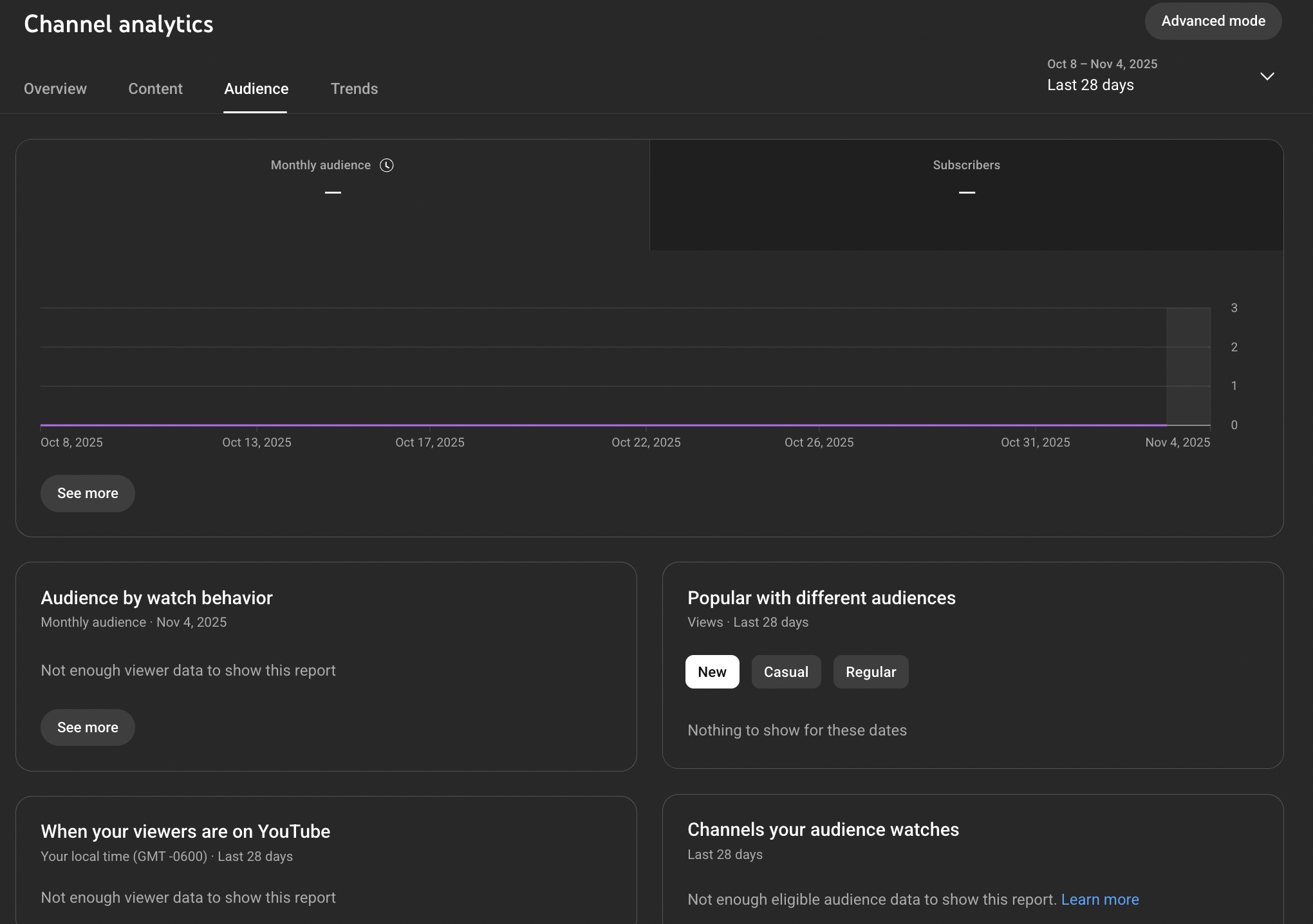Select the Audience tab
Image resolution: width=1313 pixels, height=924 pixels.
[x=256, y=89]
